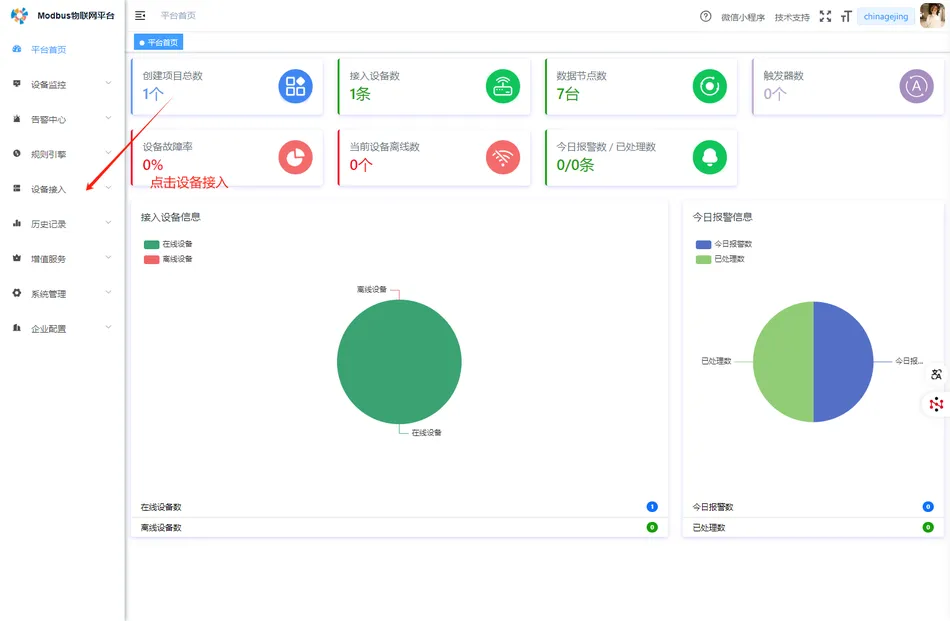950x621 pixels.
Task: Click the font size adjustment icon
Action: tap(846, 16)
